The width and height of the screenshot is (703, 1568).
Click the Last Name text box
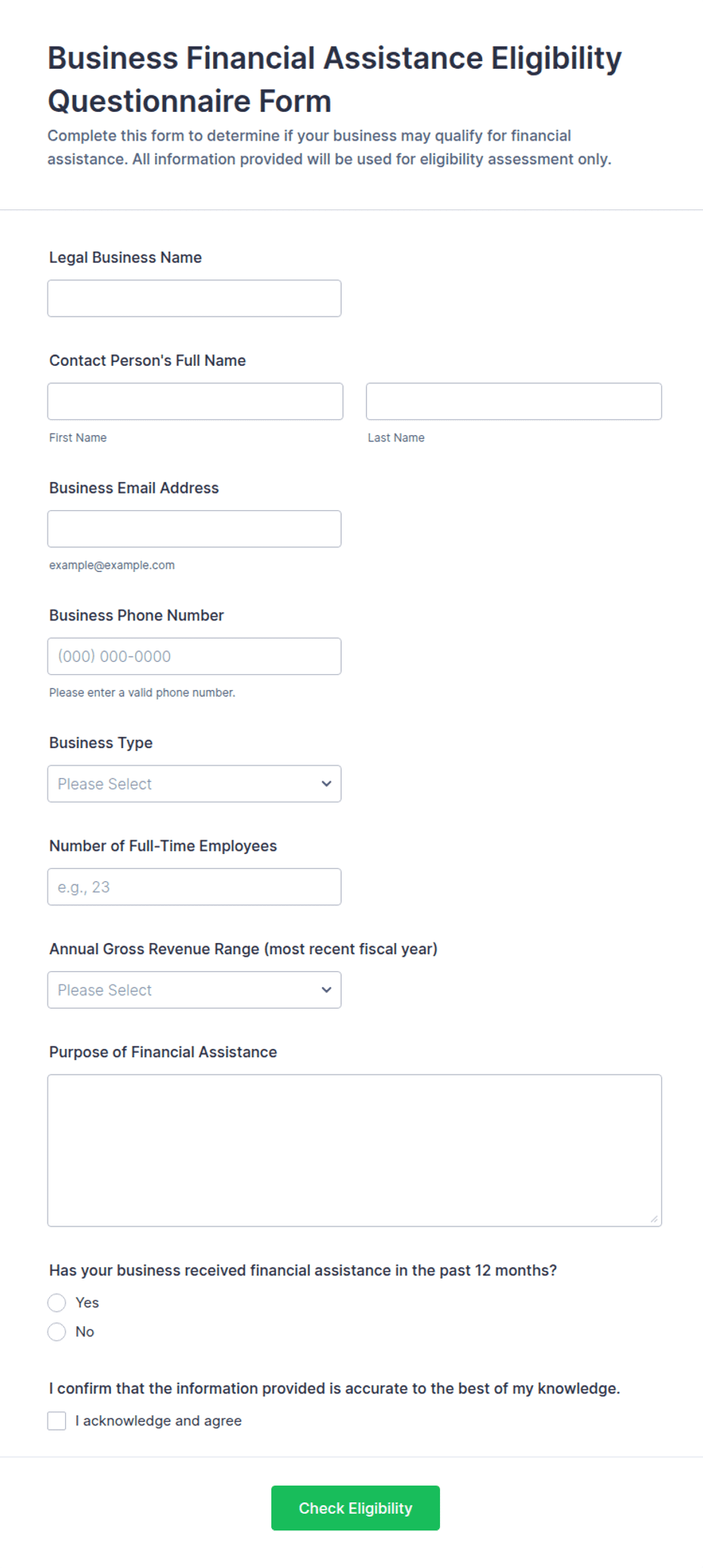pos(514,401)
